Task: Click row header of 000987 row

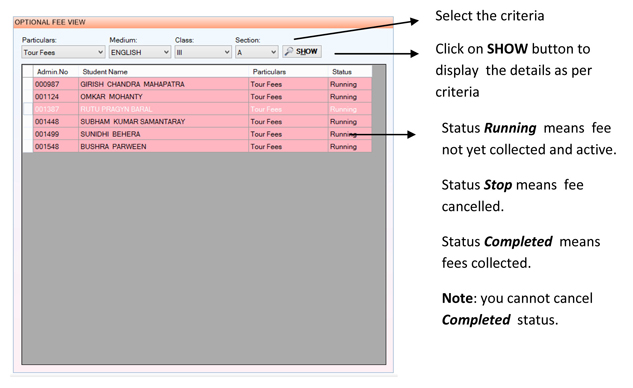Action: [27, 84]
